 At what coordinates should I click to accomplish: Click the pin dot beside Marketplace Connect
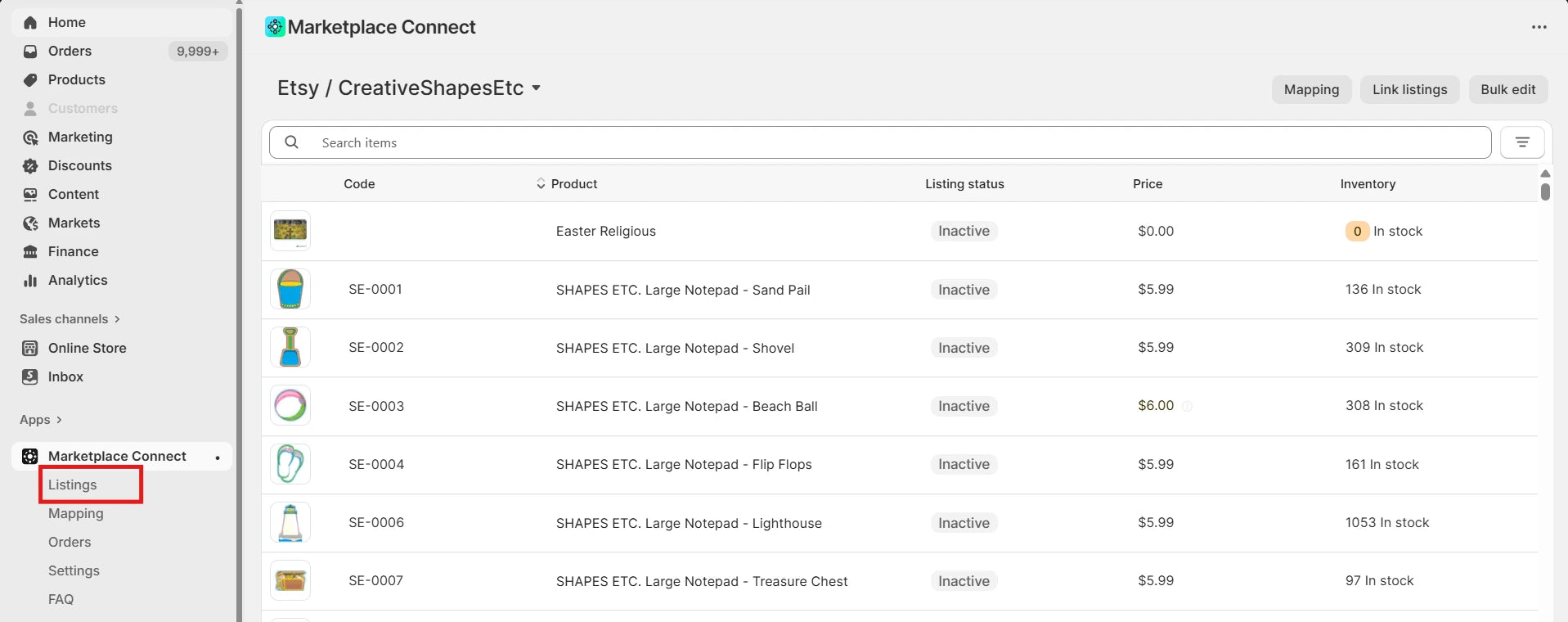(218, 457)
